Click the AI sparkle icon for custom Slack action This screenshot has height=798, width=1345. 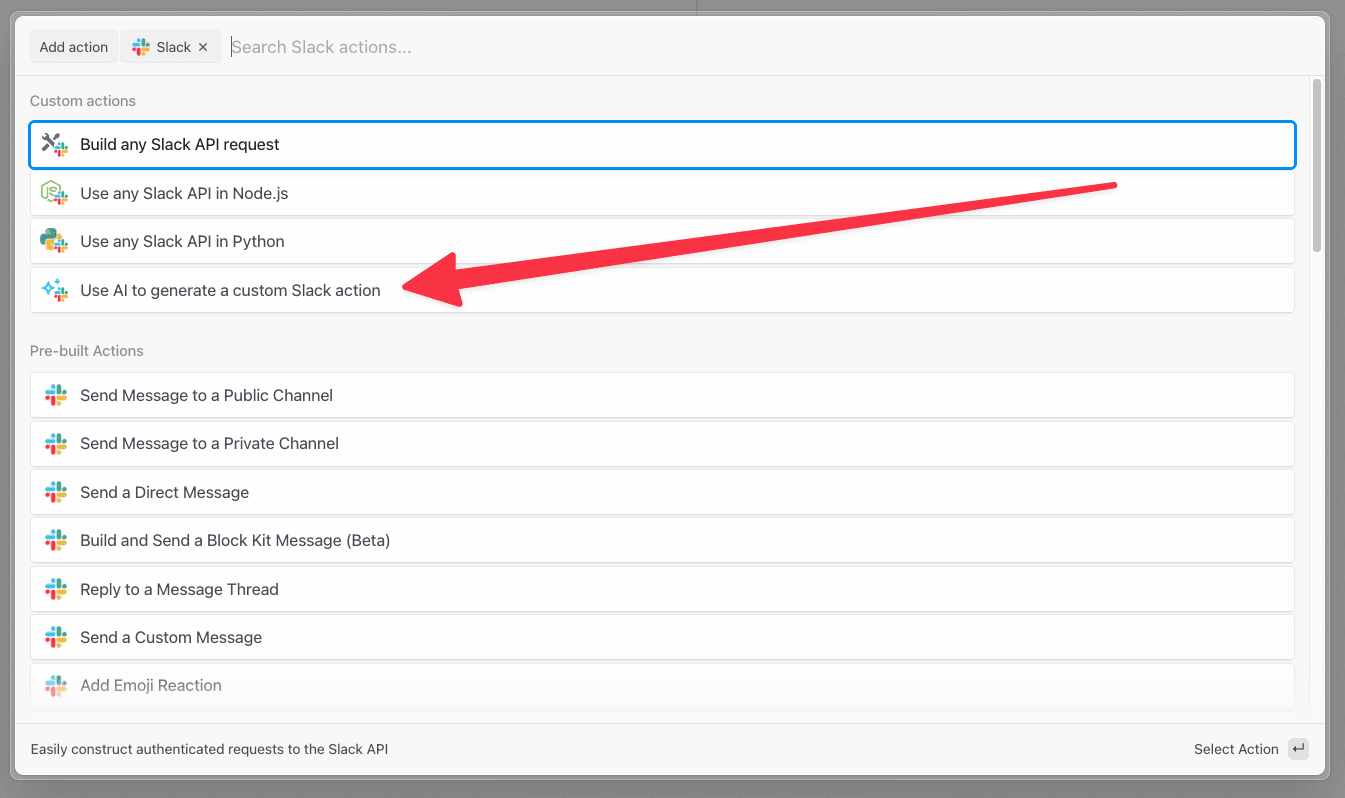tap(54, 290)
